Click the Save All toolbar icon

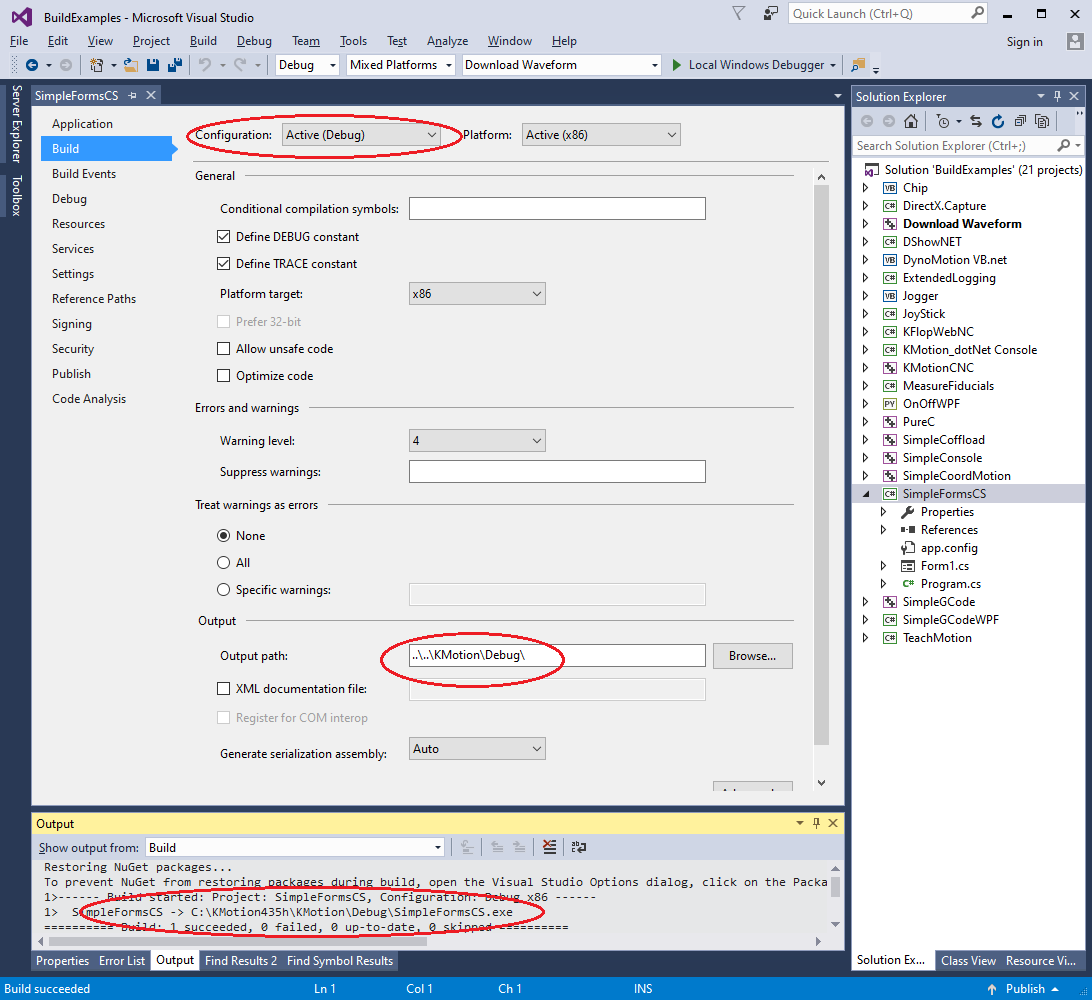pos(175,65)
